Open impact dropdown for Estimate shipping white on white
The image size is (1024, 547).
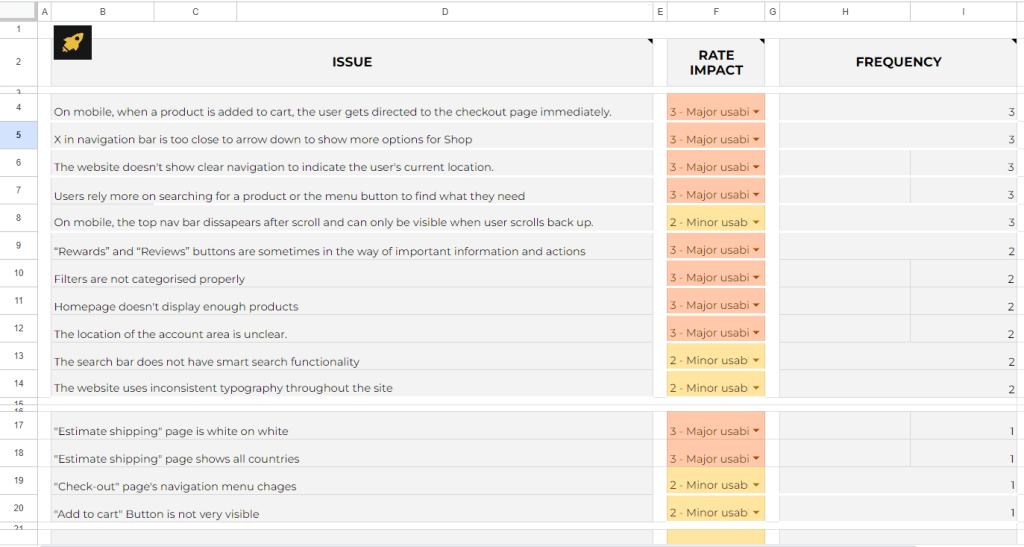[756, 431]
